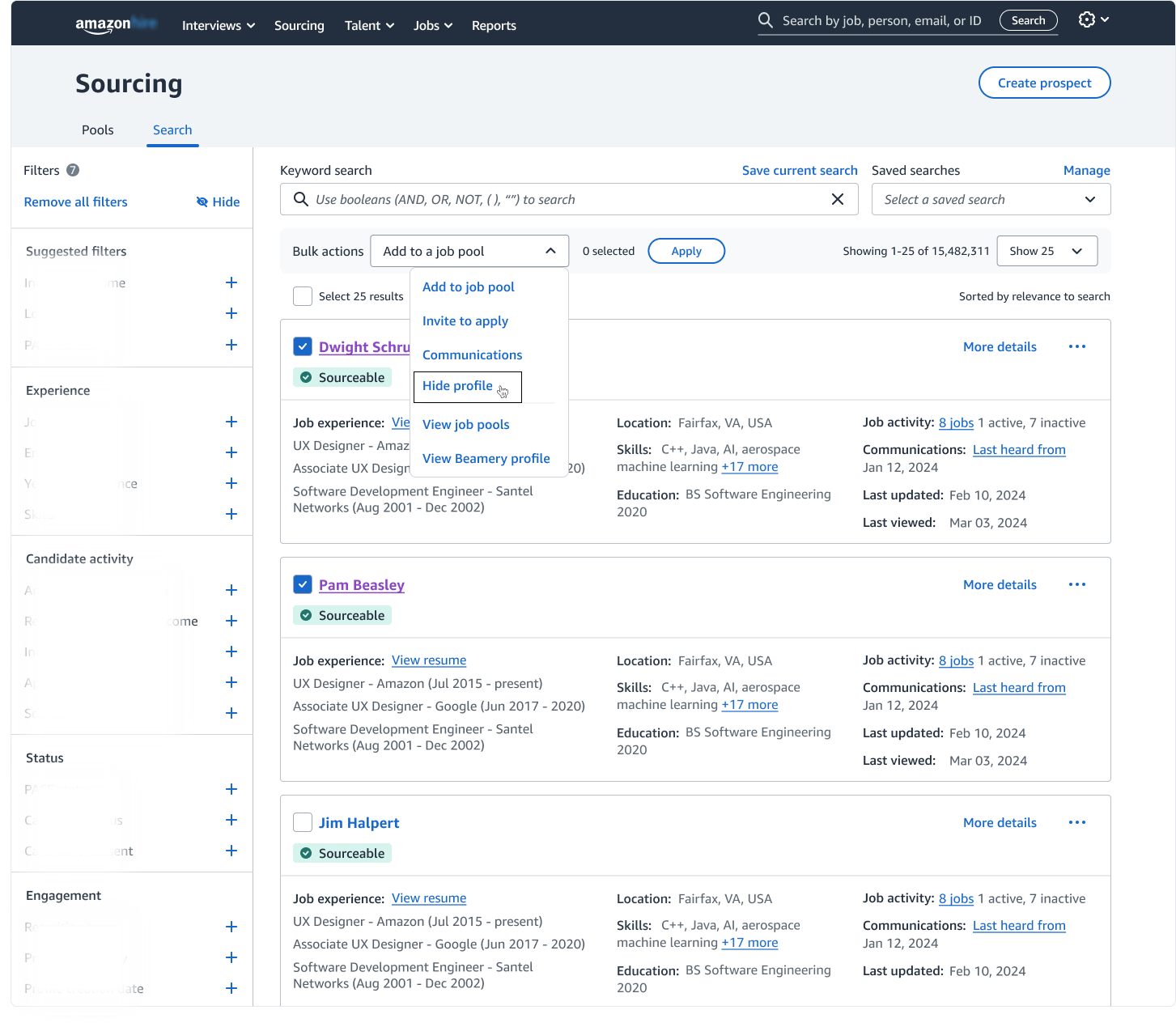1176x1027 pixels.
Task: Click the Hide filters eye icon
Action: 202,202
